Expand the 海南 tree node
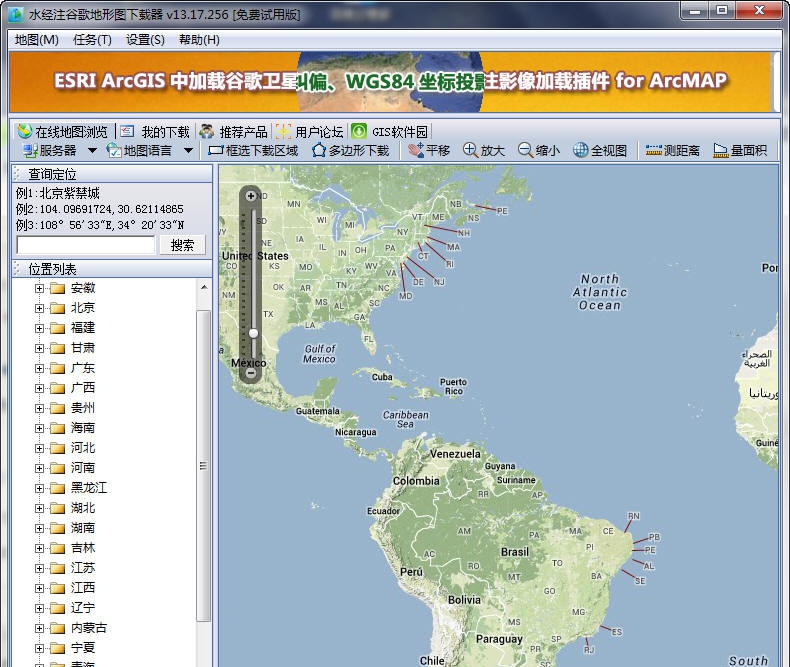 [x=39, y=428]
